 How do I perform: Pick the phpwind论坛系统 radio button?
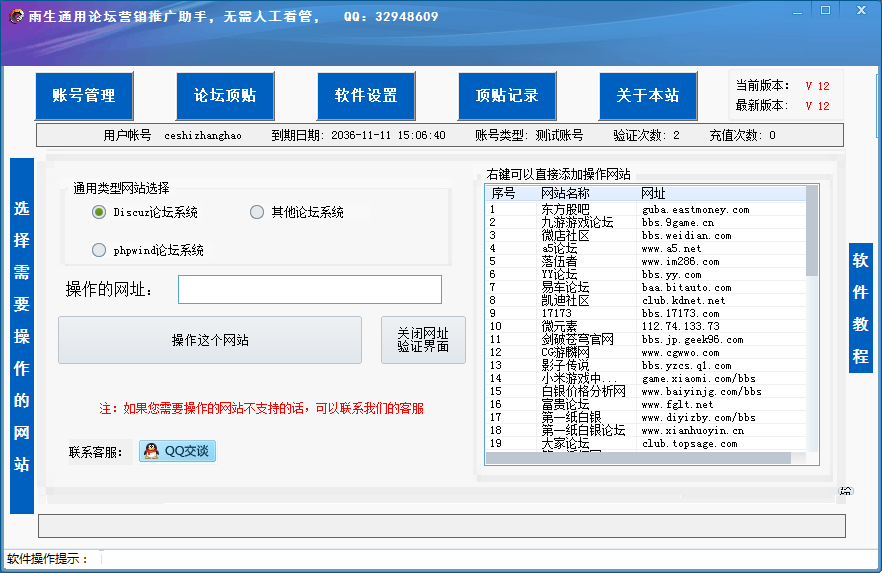tap(99, 250)
